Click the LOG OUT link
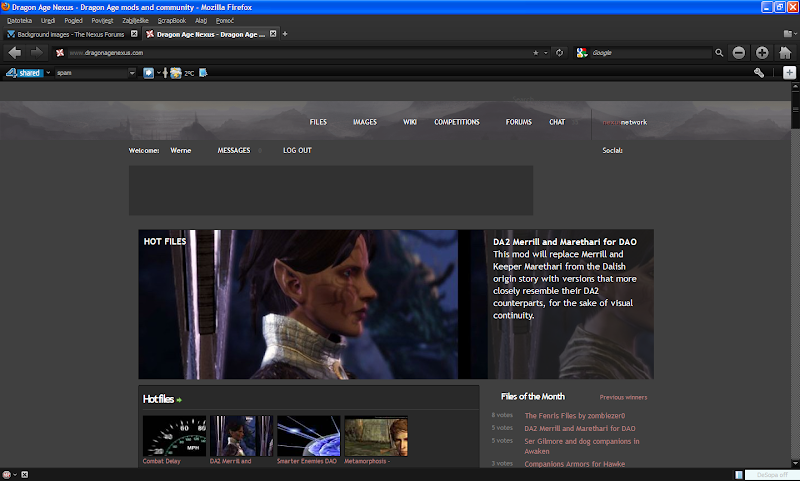 pyautogui.click(x=297, y=150)
